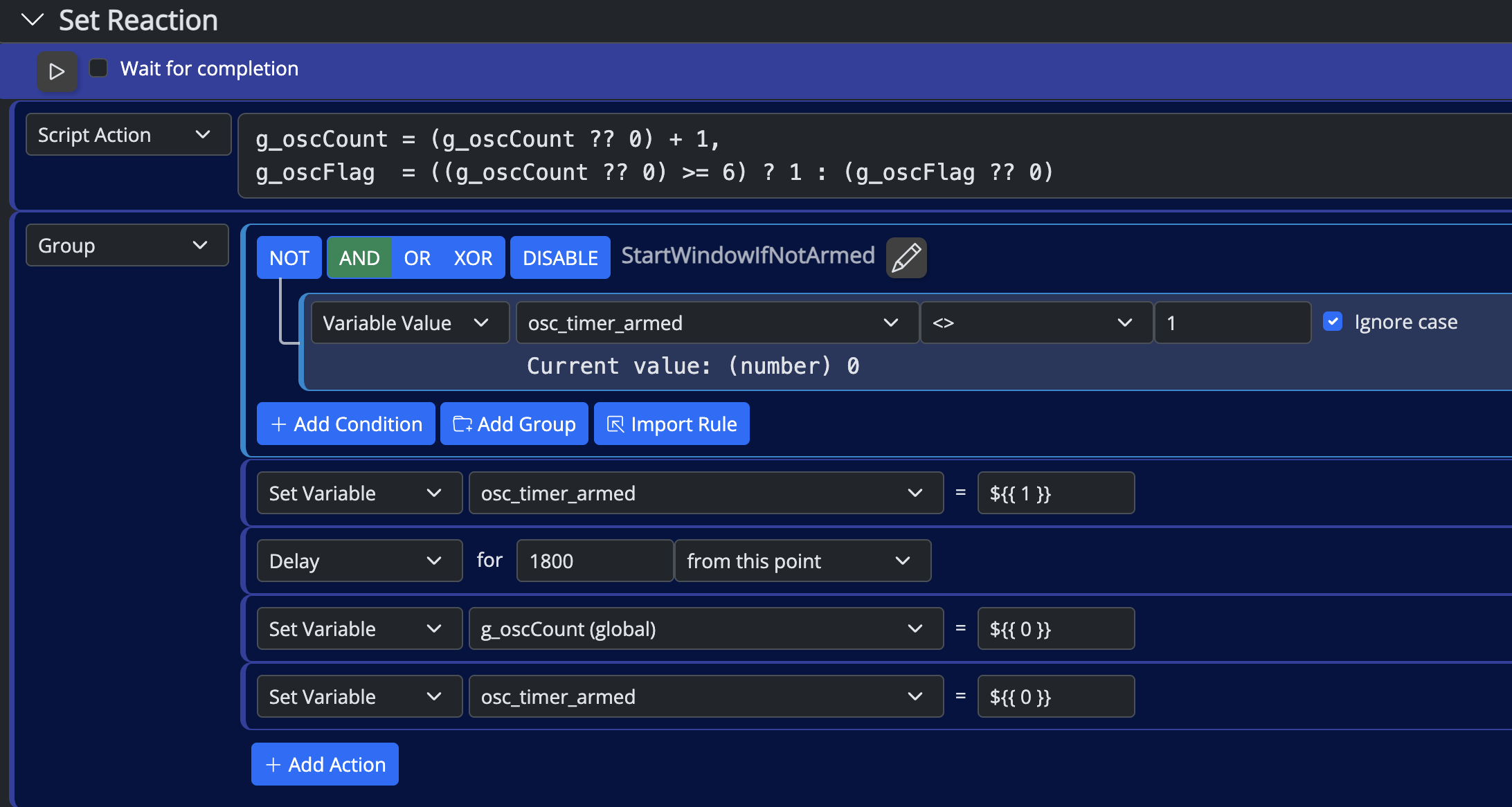This screenshot has height=807, width=1512.
Task: Choose the AND logic operator
Action: (x=359, y=257)
